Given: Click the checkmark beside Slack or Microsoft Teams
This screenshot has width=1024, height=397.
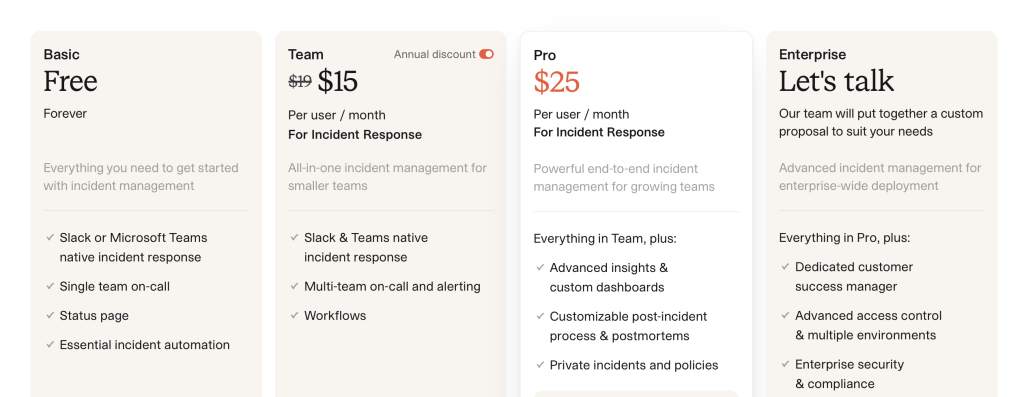Looking at the screenshot, I should (x=50, y=238).
